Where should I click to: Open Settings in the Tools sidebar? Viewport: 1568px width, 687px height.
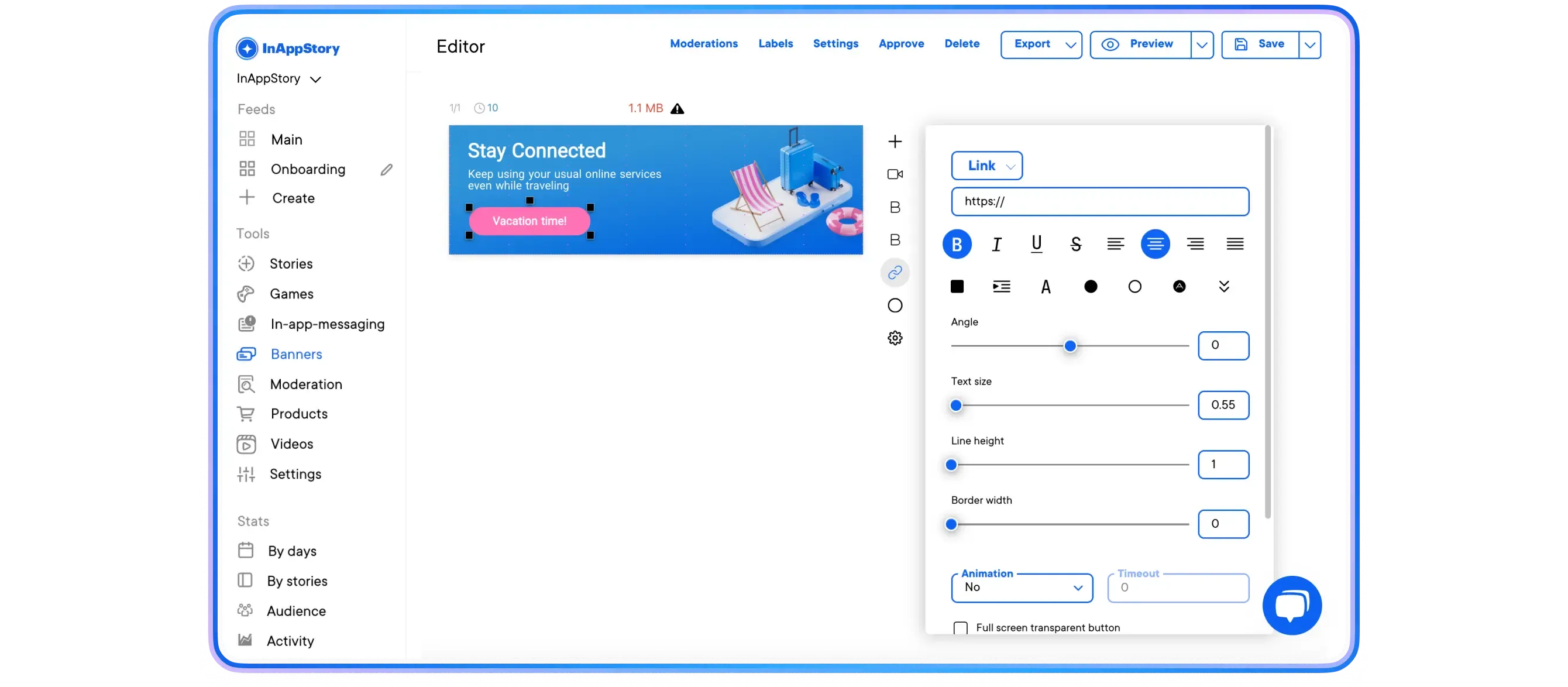tap(295, 474)
